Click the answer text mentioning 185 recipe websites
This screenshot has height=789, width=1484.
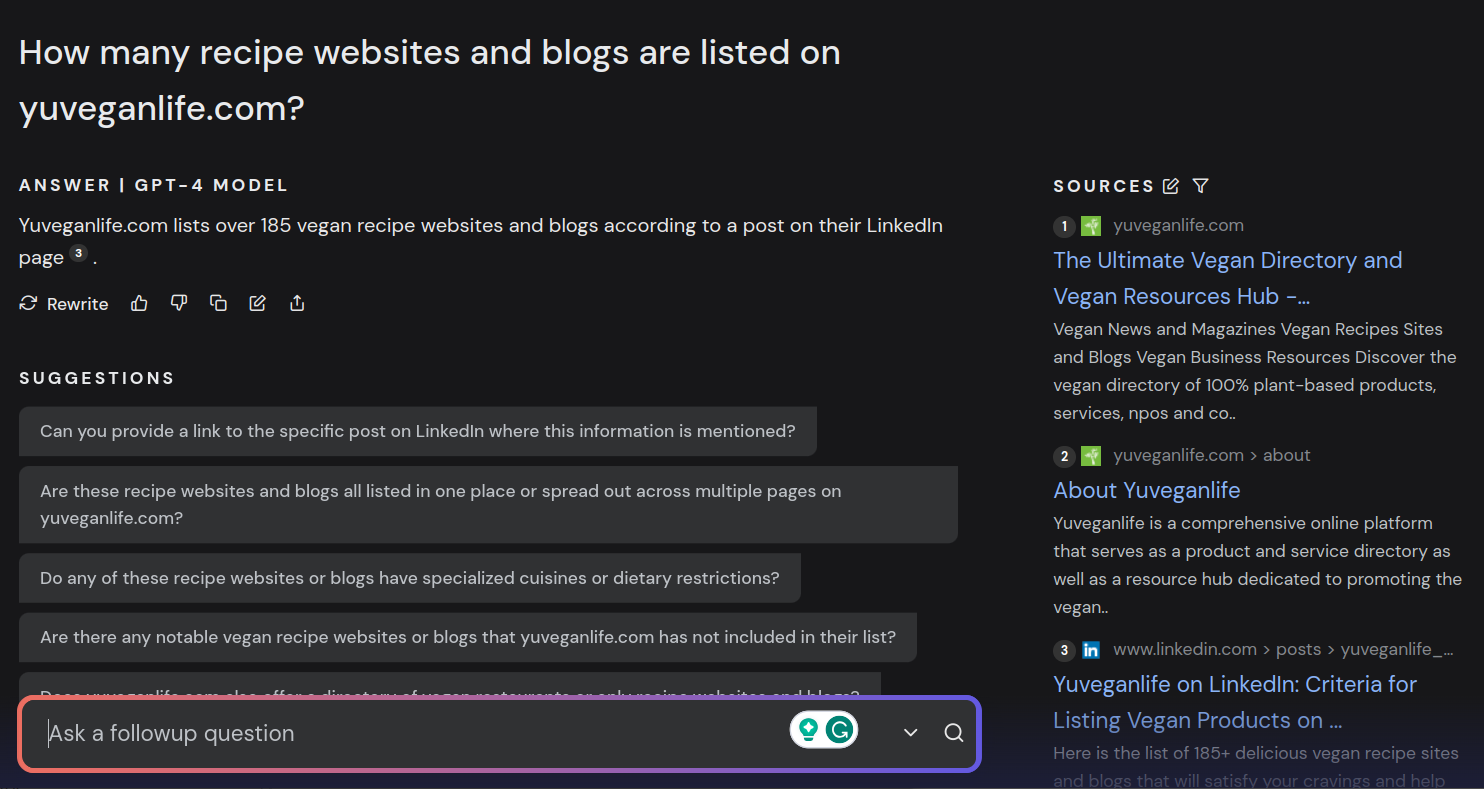[x=481, y=241]
